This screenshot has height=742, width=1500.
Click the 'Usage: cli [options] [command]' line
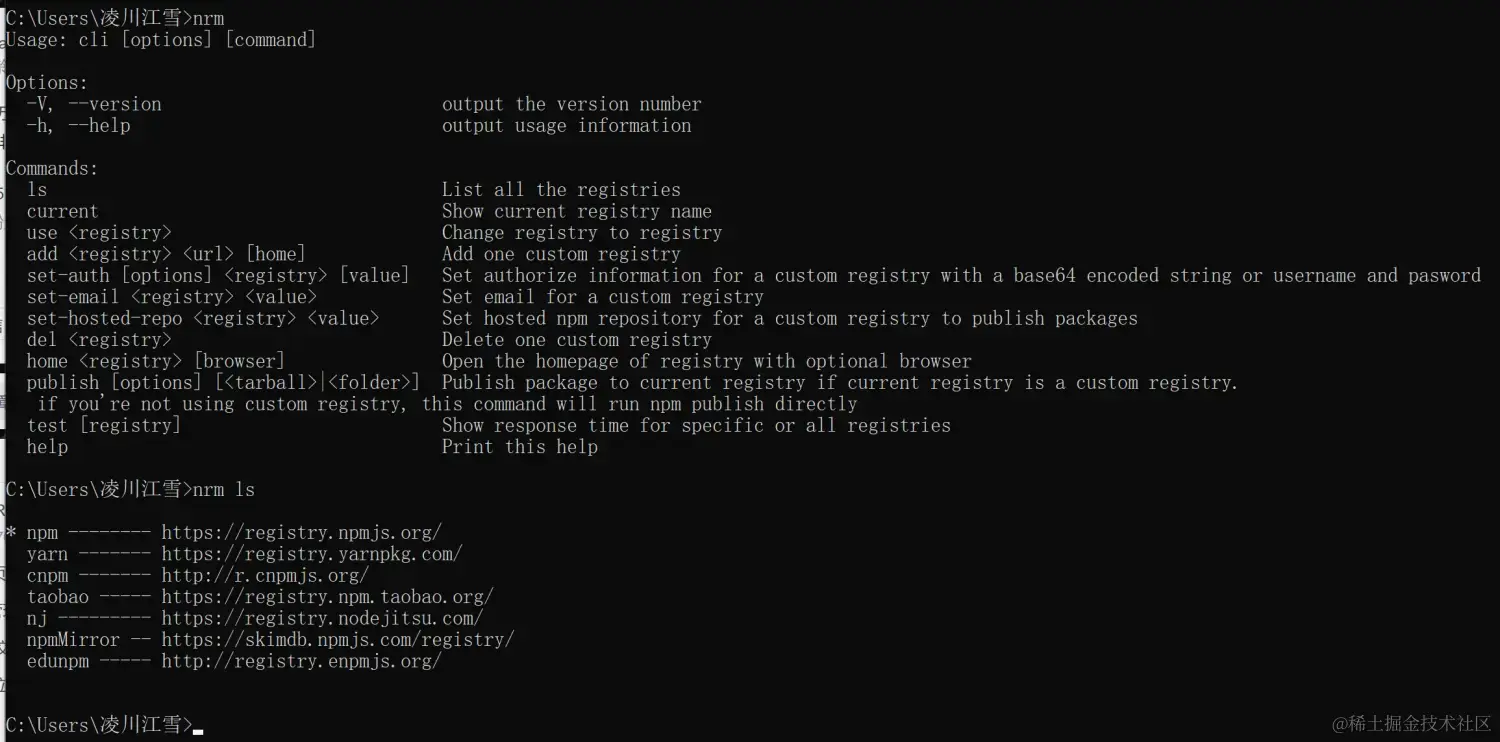pyautogui.click(x=161, y=40)
